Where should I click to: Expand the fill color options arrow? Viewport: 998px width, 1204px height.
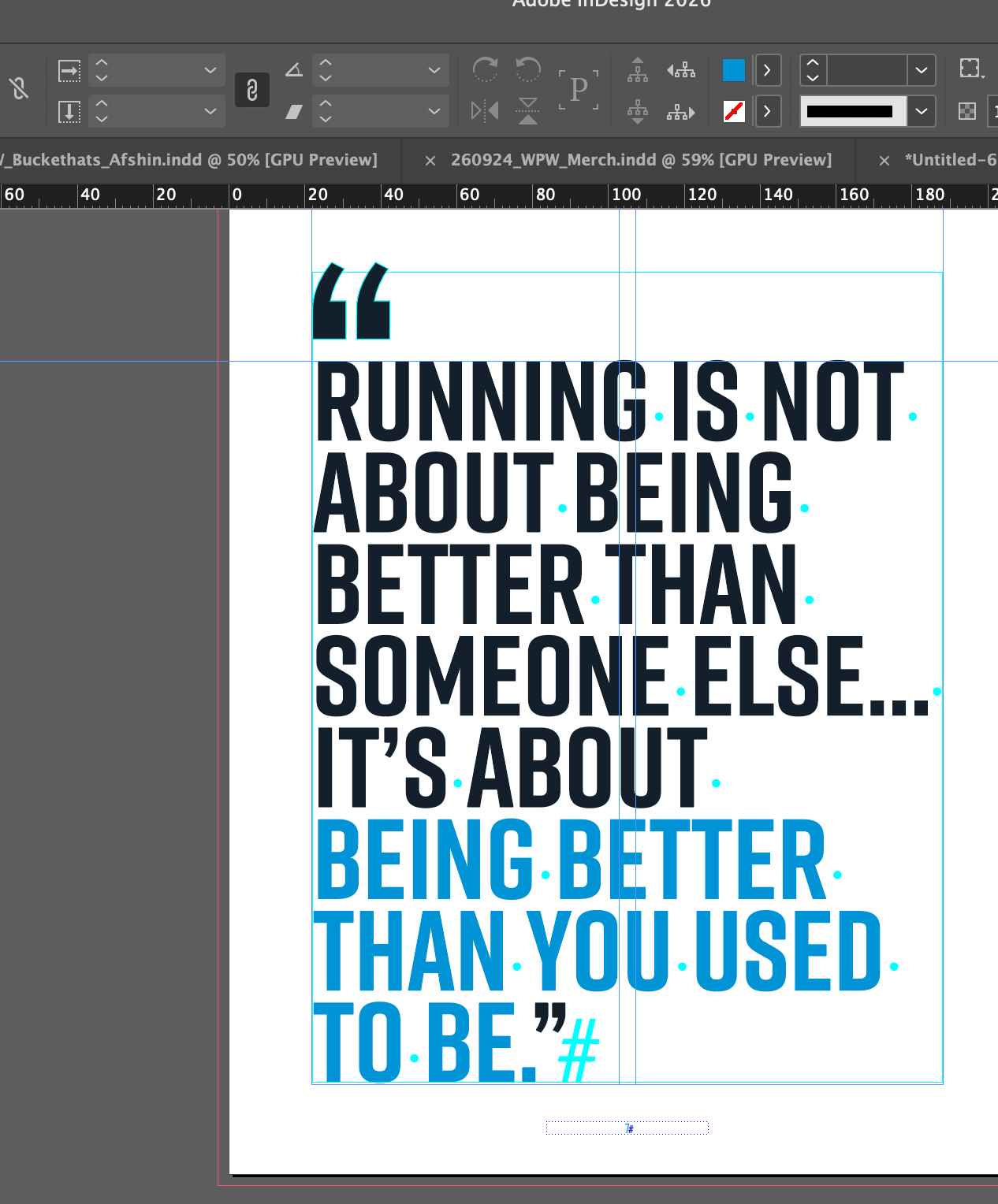click(x=767, y=70)
